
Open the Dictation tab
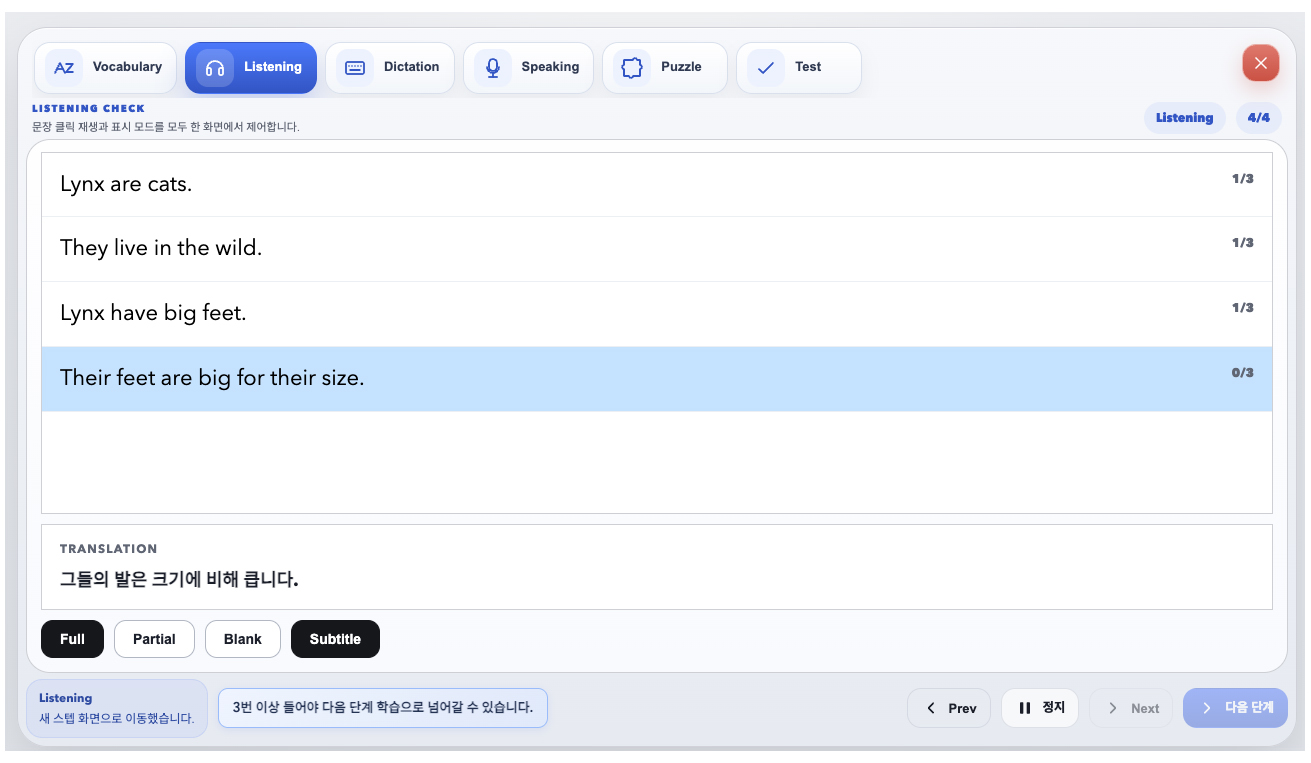coord(390,68)
